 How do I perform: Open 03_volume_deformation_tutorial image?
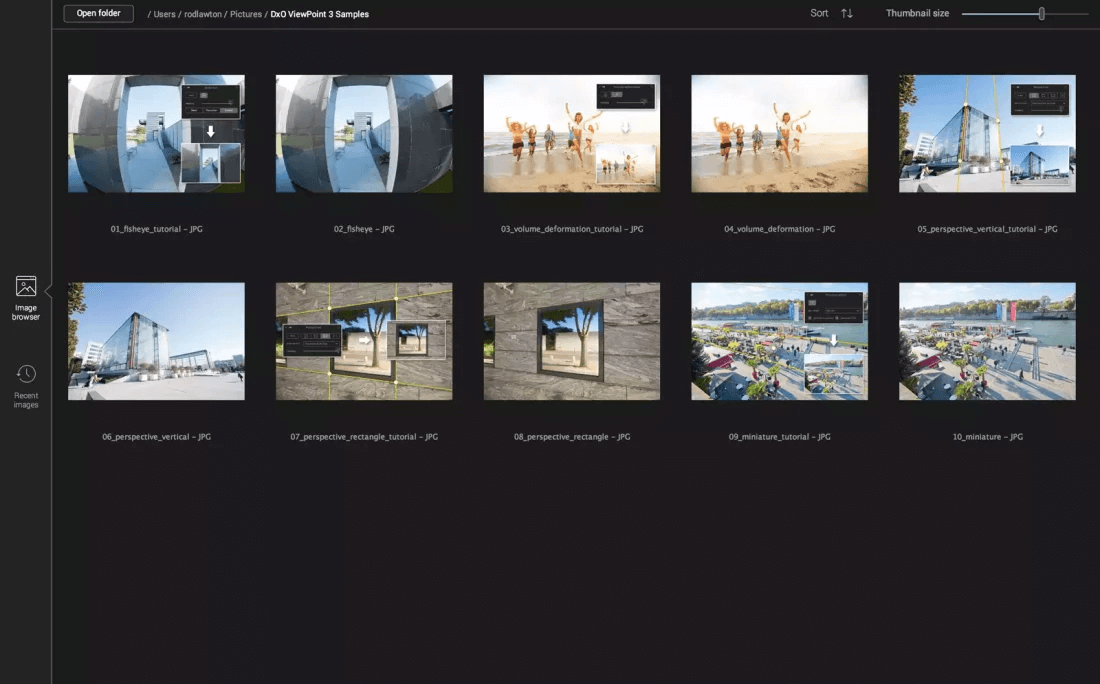coord(571,133)
